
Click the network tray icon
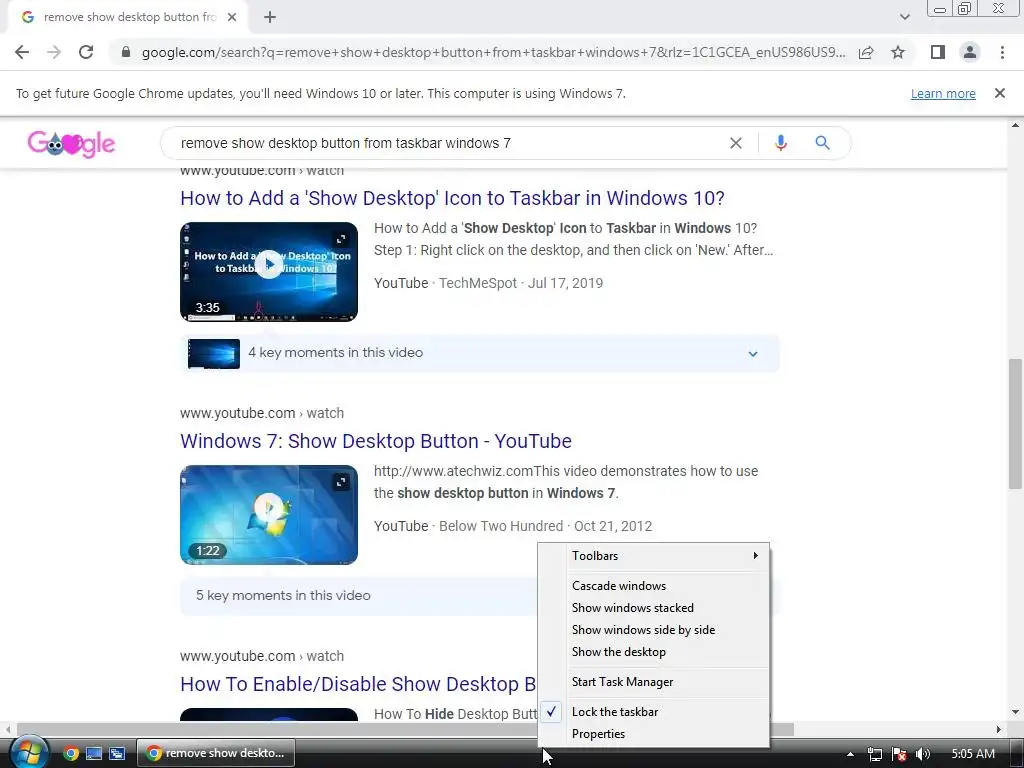pyautogui.click(x=874, y=754)
